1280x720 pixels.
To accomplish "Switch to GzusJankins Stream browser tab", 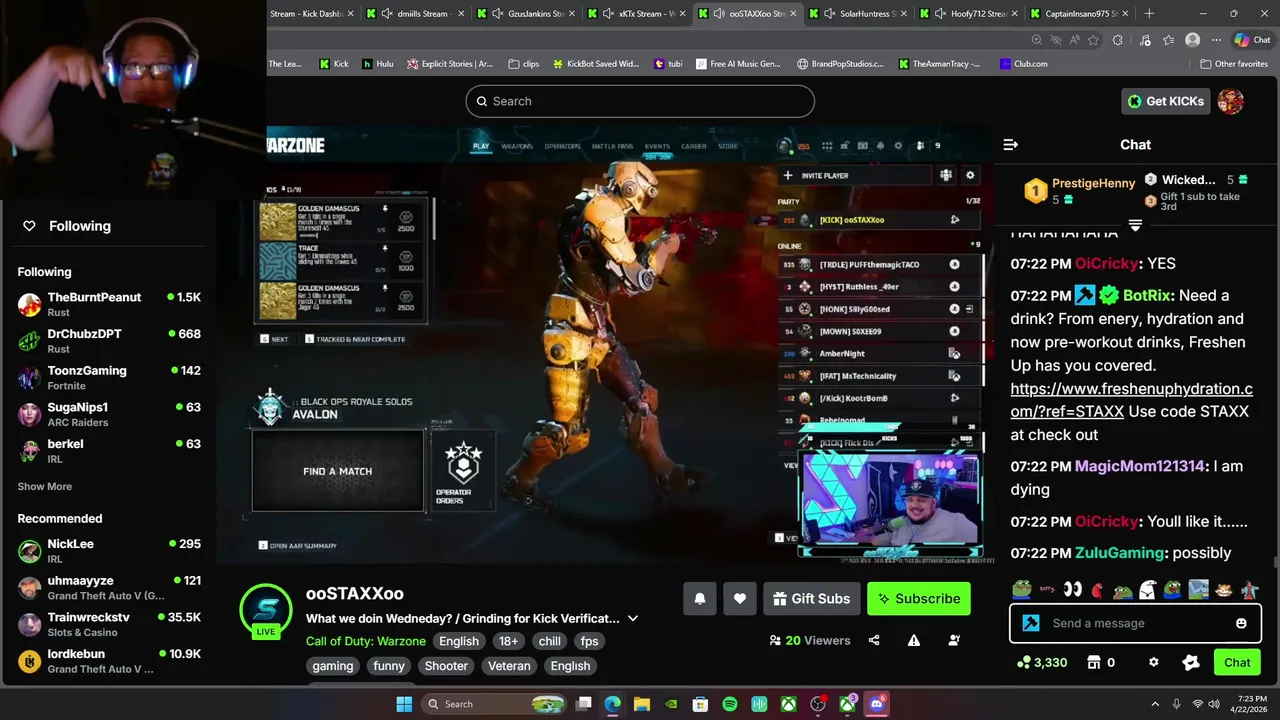I will (x=525, y=14).
